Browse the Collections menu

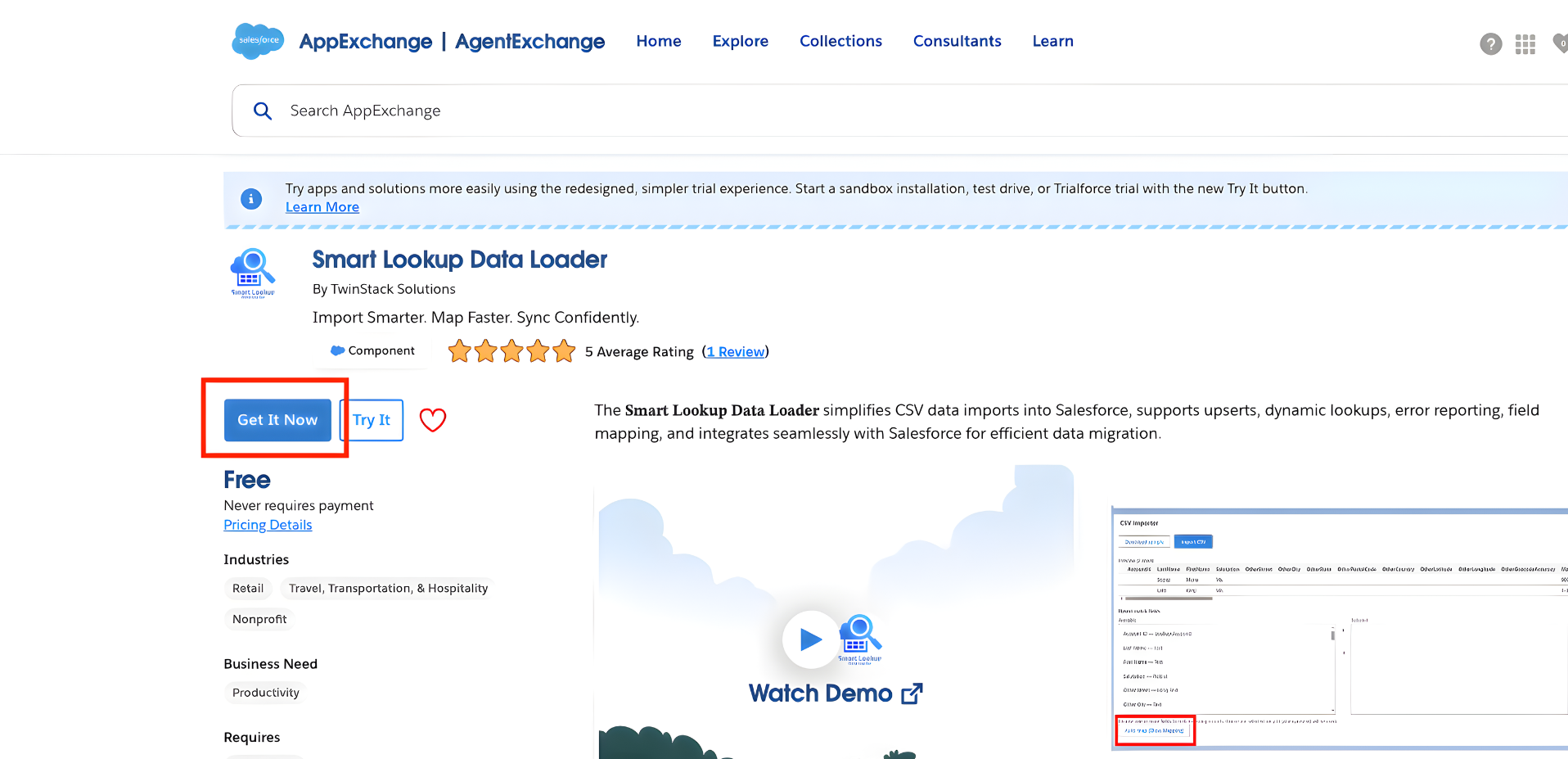[x=840, y=41]
